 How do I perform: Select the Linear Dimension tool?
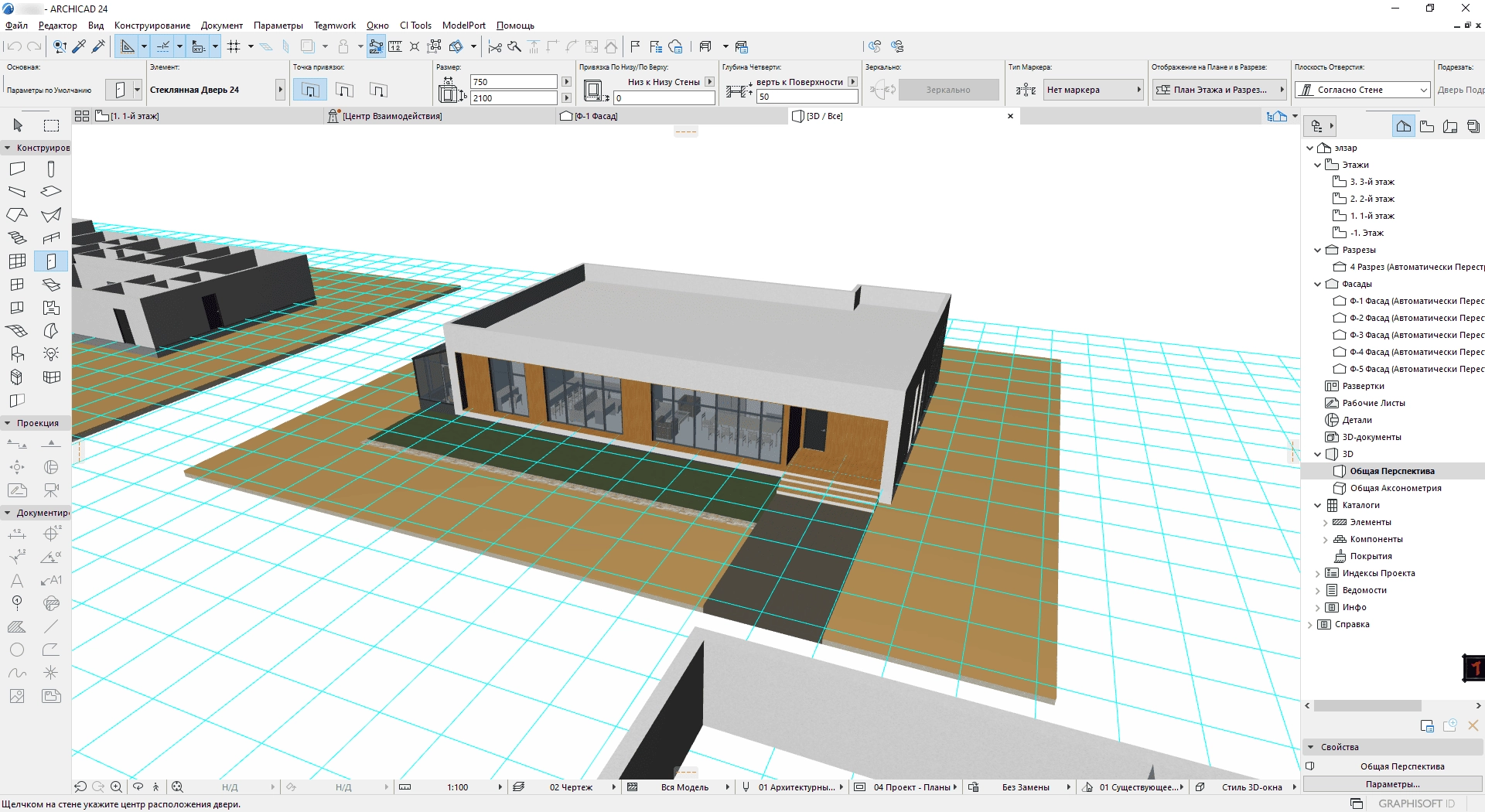click(x=17, y=534)
